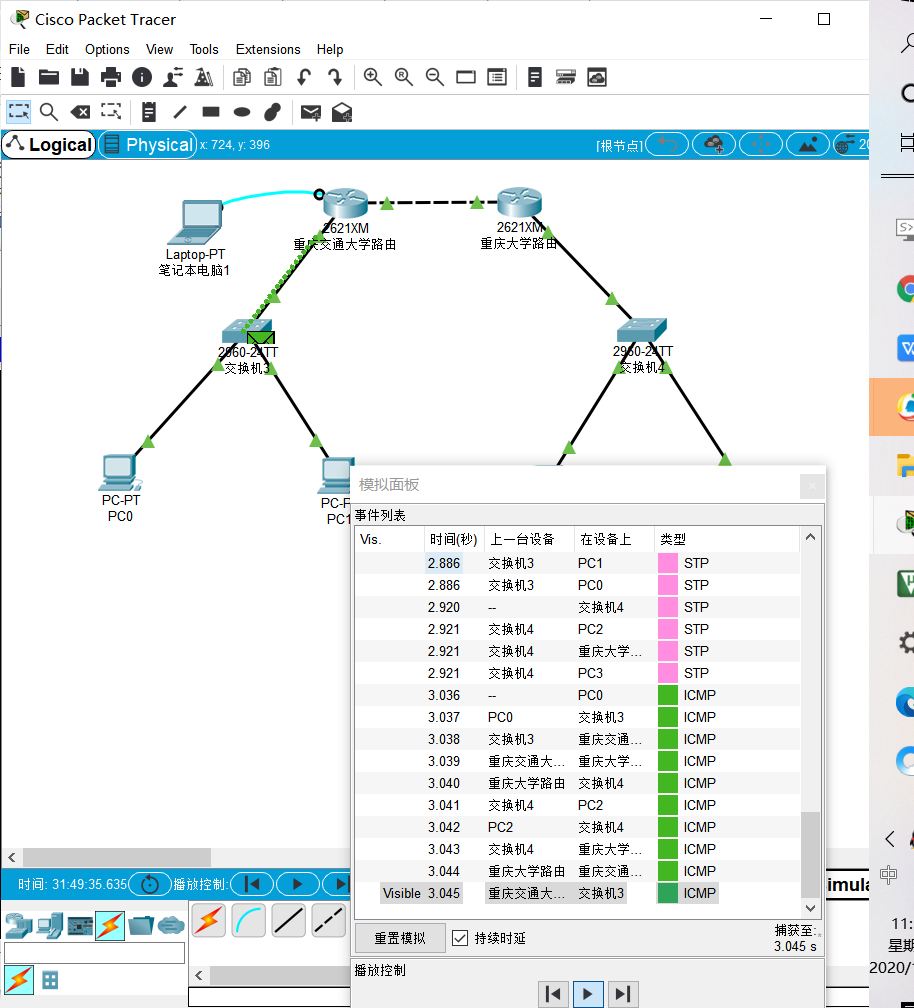Open the Activity Wizard info icon
This screenshot has height=1008, width=914.
(x=142, y=77)
